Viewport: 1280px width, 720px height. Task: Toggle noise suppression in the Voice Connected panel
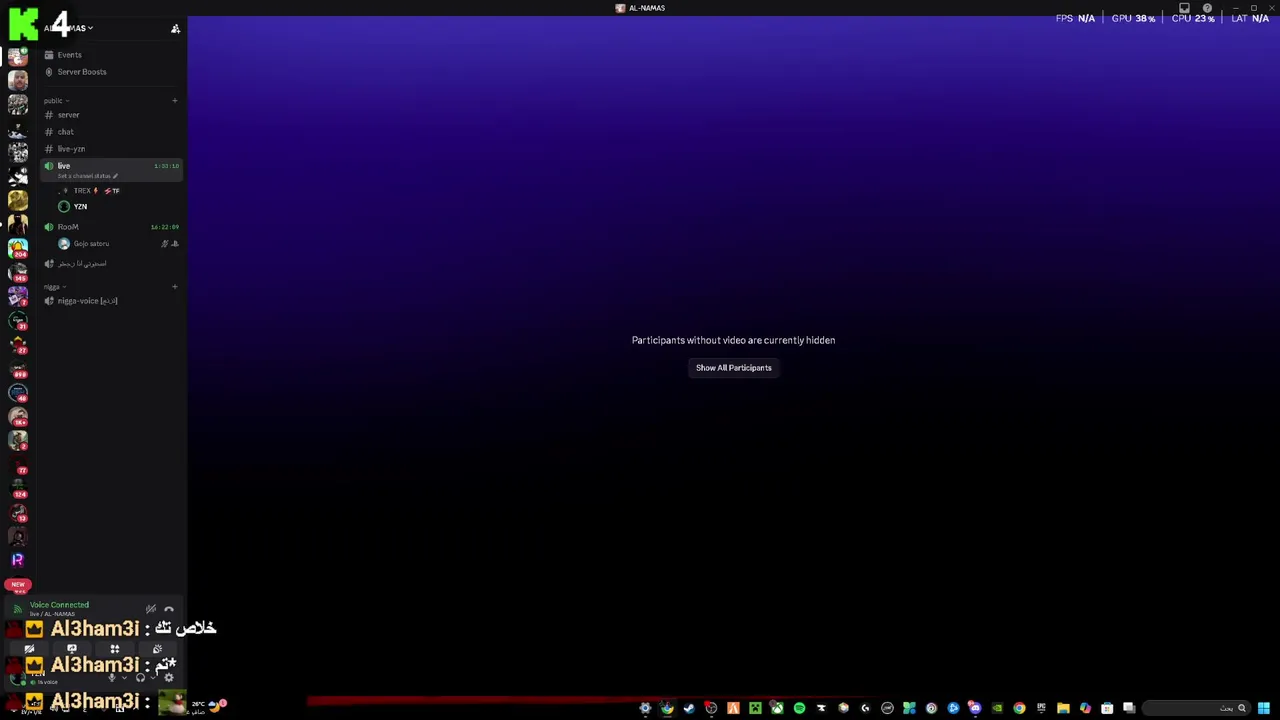tap(151, 609)
